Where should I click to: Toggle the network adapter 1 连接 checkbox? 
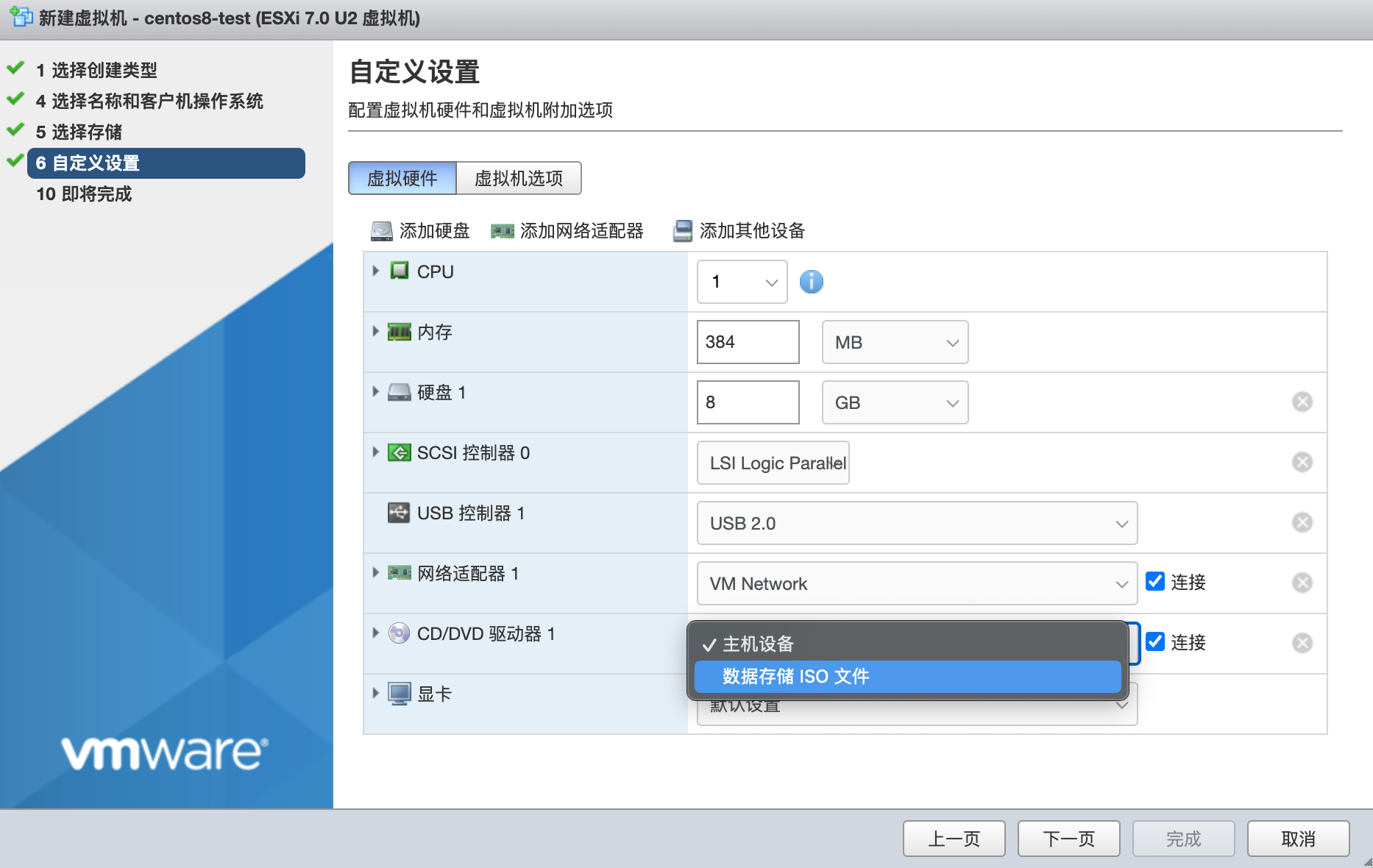1155,581
